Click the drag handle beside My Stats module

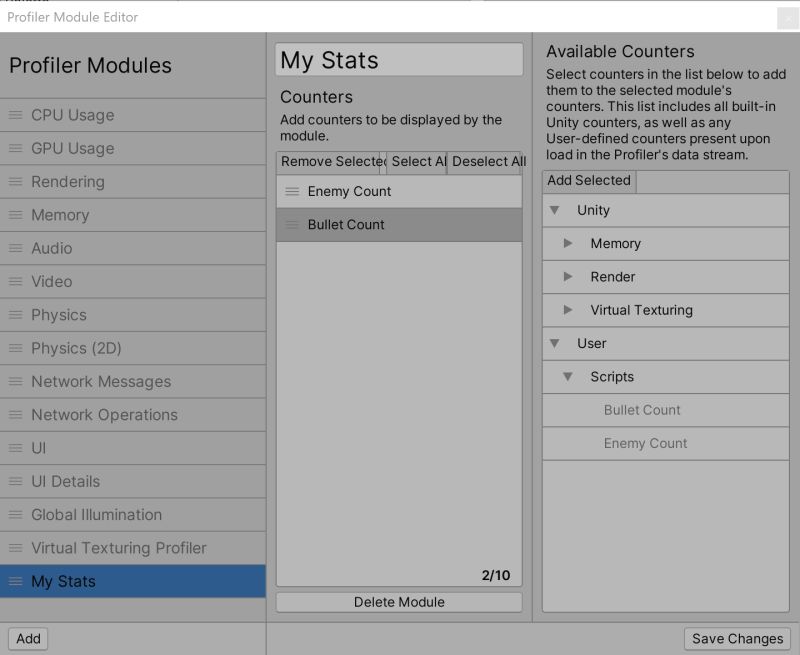15,581
